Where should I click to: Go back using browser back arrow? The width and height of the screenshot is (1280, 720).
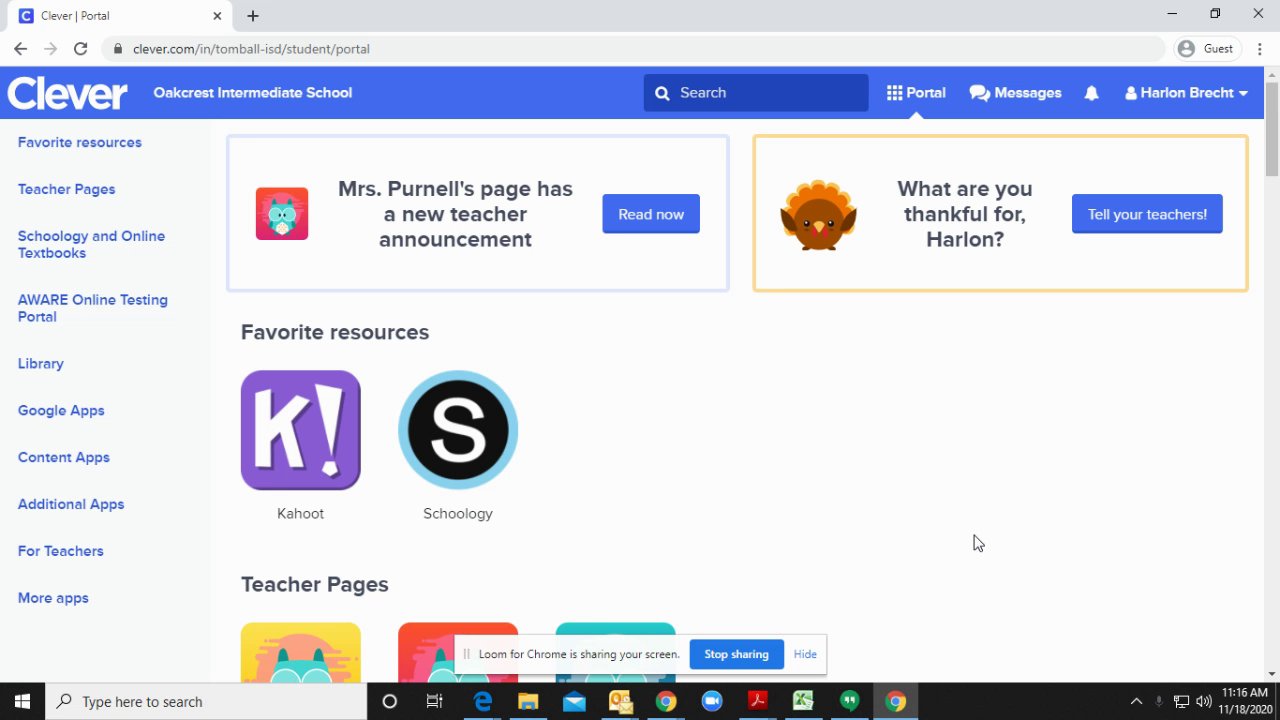click(x=20, y=48)
